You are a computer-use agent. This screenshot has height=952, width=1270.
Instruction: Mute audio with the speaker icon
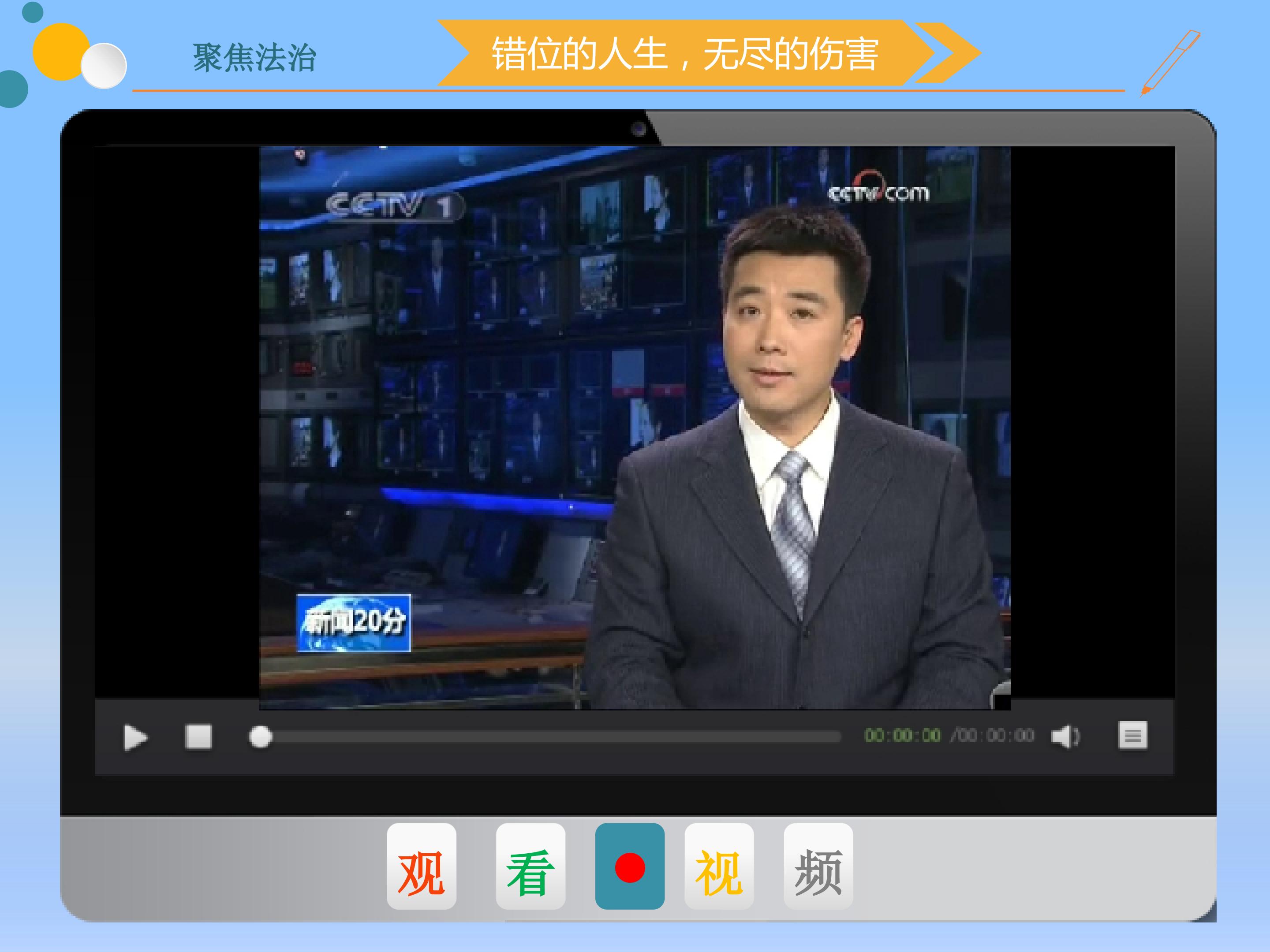[1065, 736]
